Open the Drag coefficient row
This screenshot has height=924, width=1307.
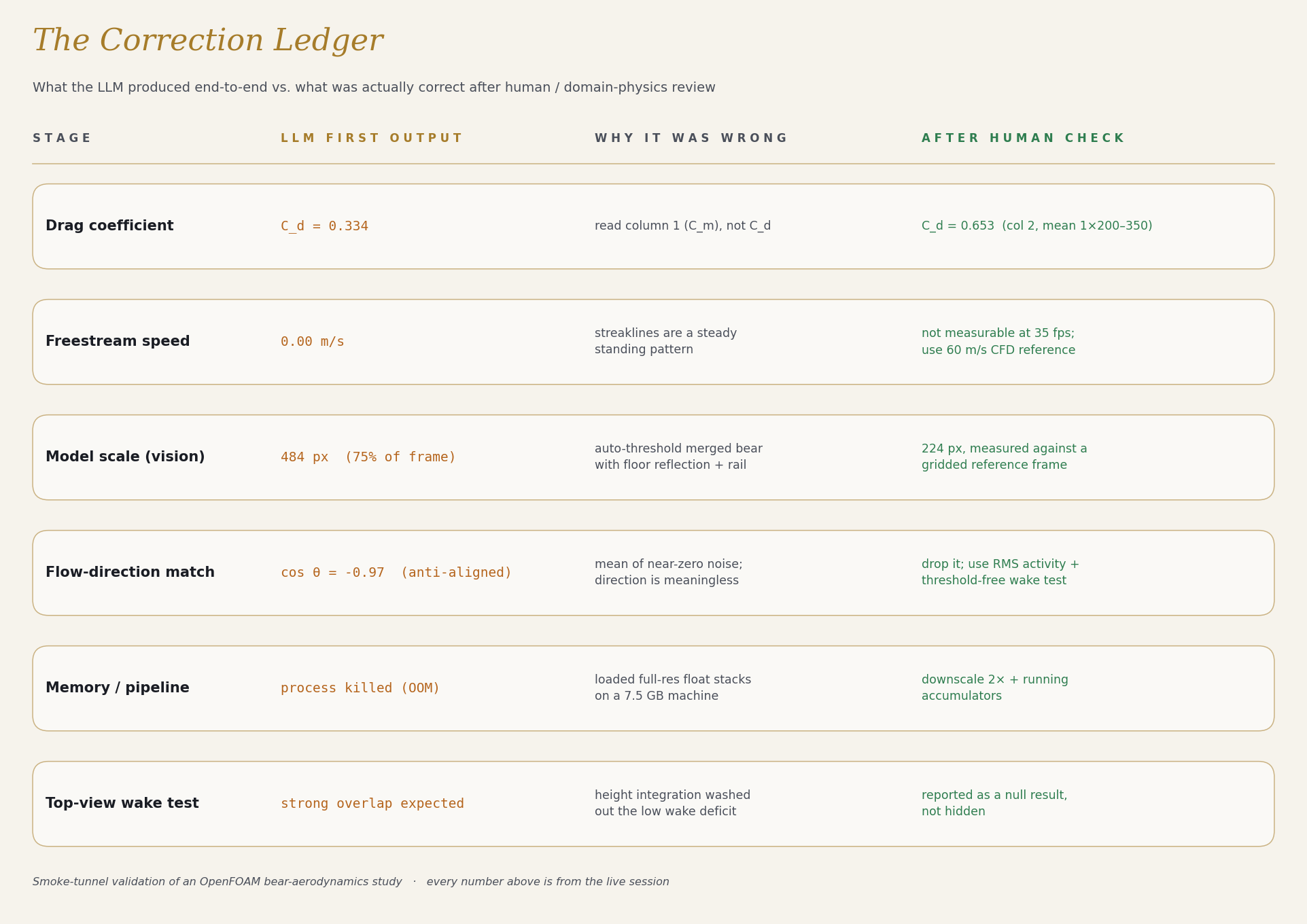point(653,226)
